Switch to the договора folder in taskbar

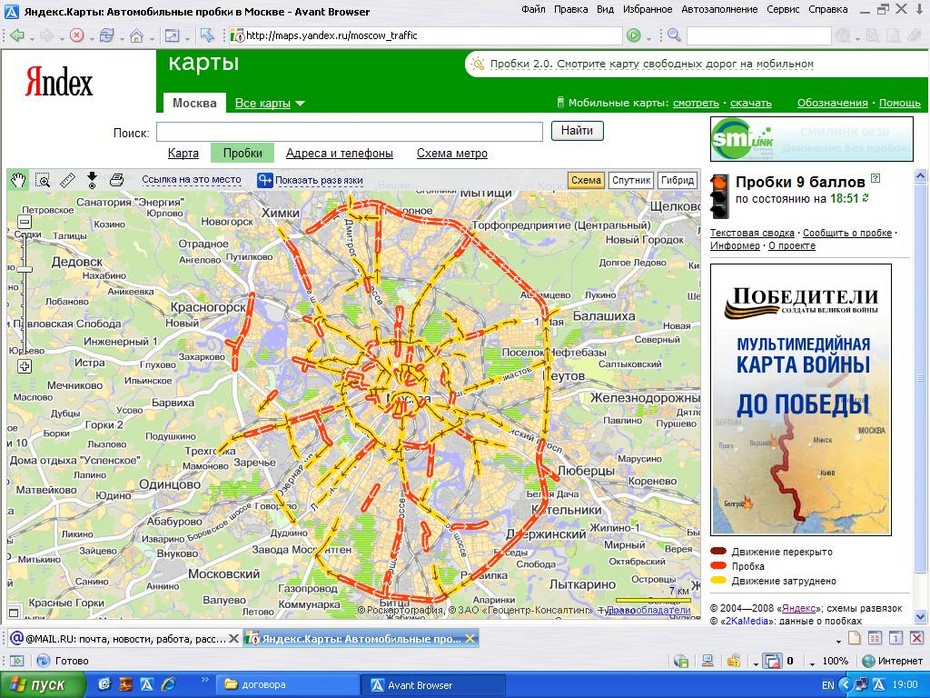coord(287,684)
